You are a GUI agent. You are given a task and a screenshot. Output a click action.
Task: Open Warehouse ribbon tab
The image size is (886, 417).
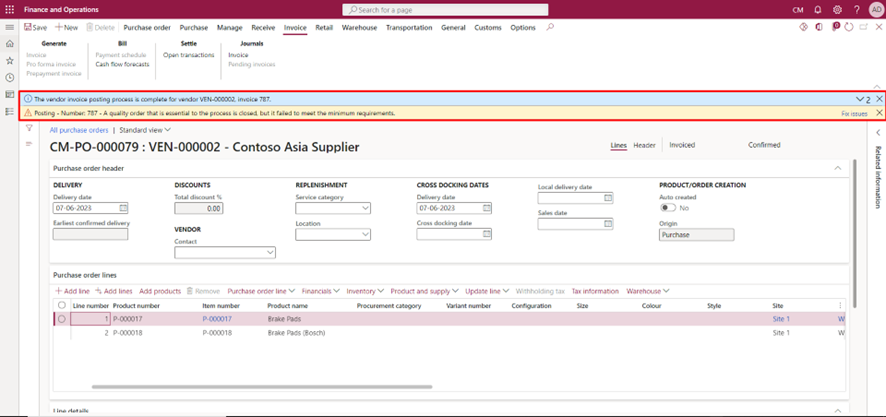pyautogui.click(x=359, y=27)
